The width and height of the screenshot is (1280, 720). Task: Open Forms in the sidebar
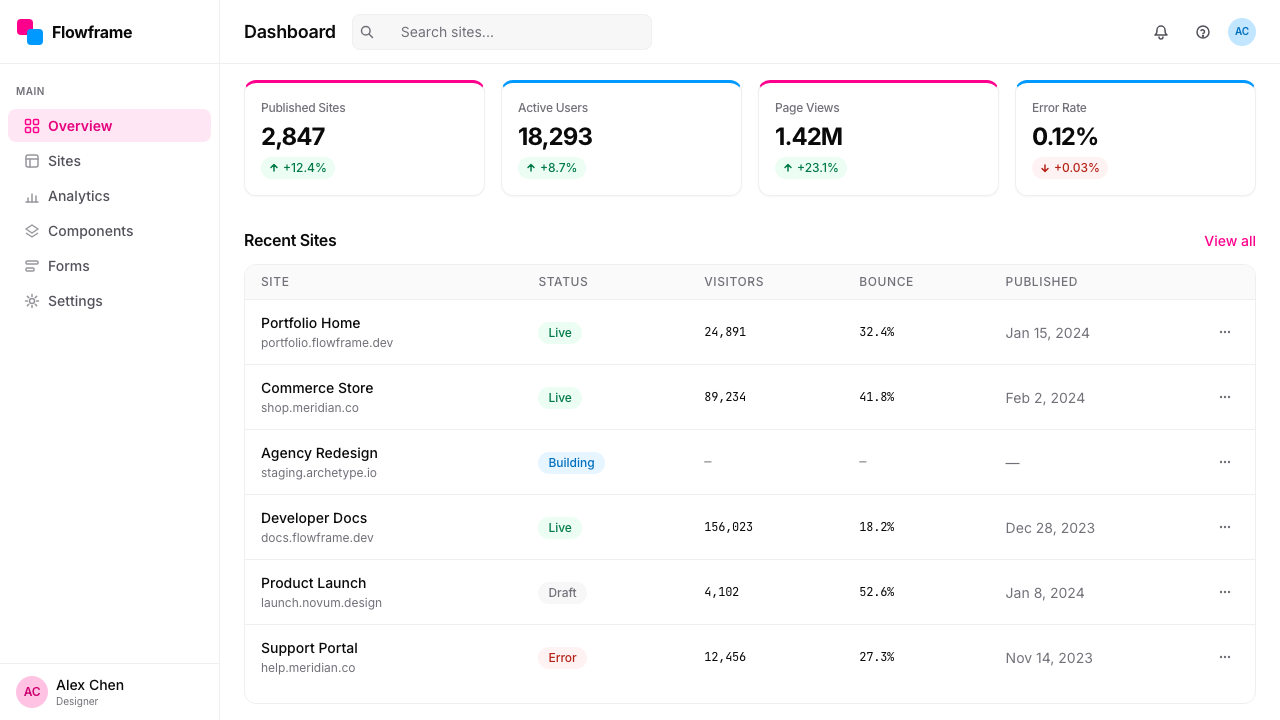point(110,266)
